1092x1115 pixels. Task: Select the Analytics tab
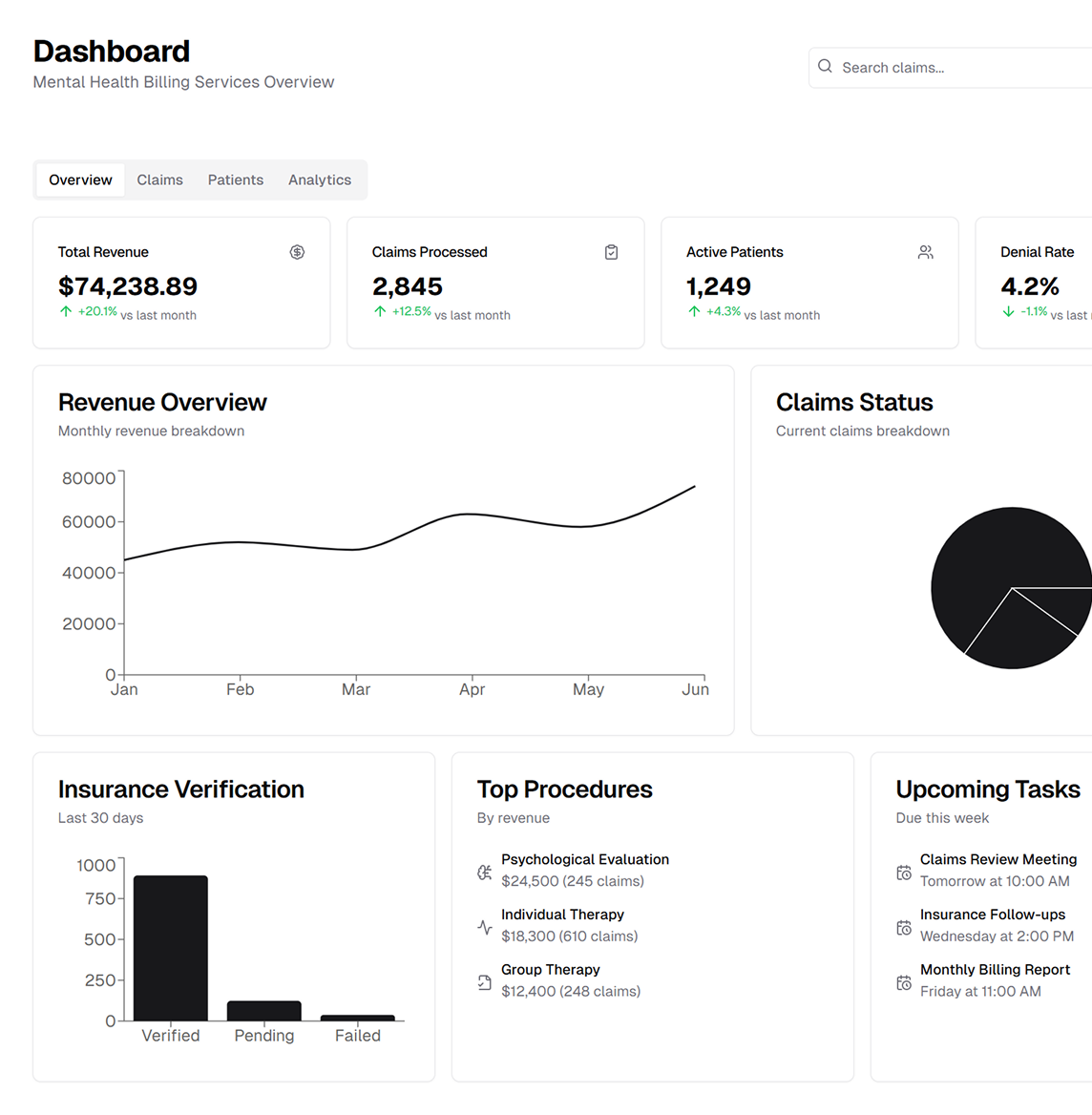(x=320, y=179)
